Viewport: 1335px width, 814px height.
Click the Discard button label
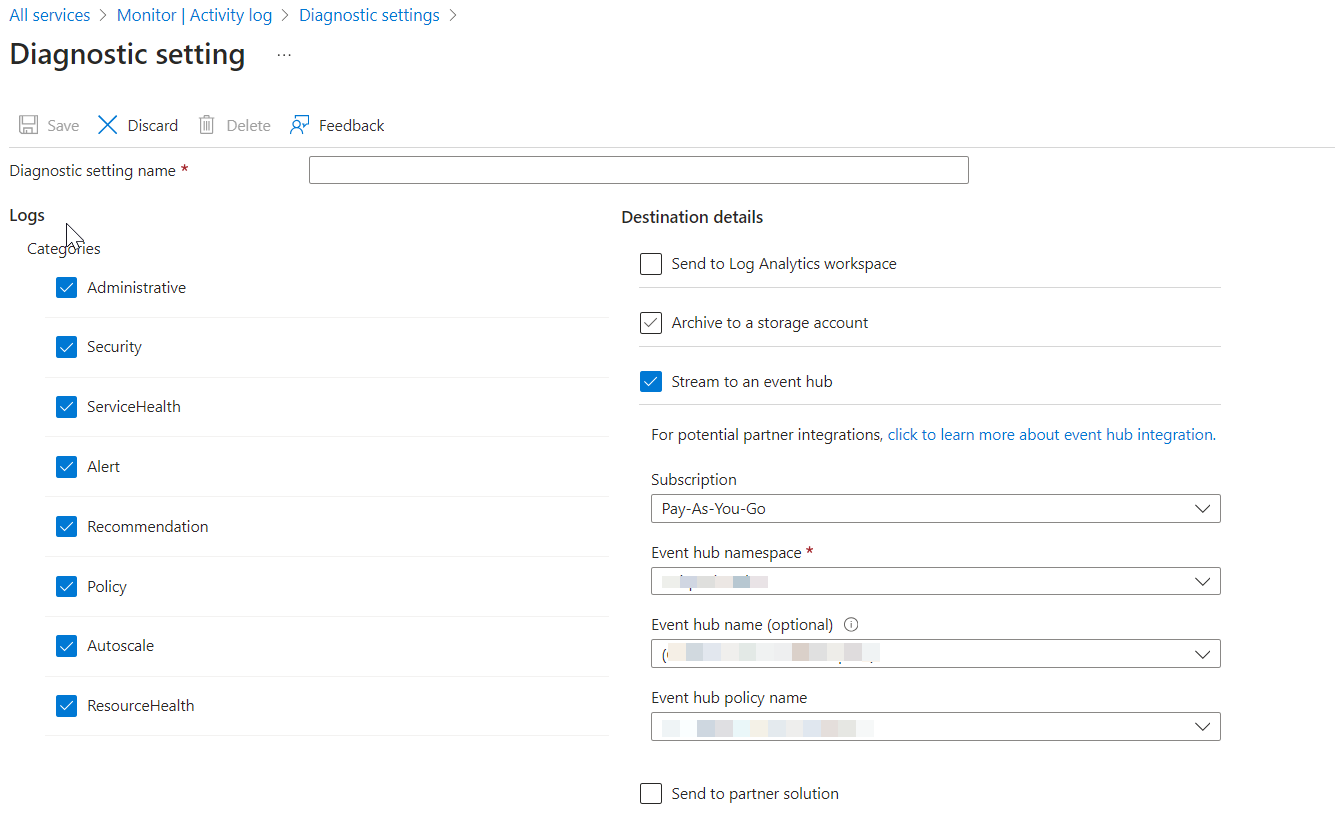click(153, 126)
